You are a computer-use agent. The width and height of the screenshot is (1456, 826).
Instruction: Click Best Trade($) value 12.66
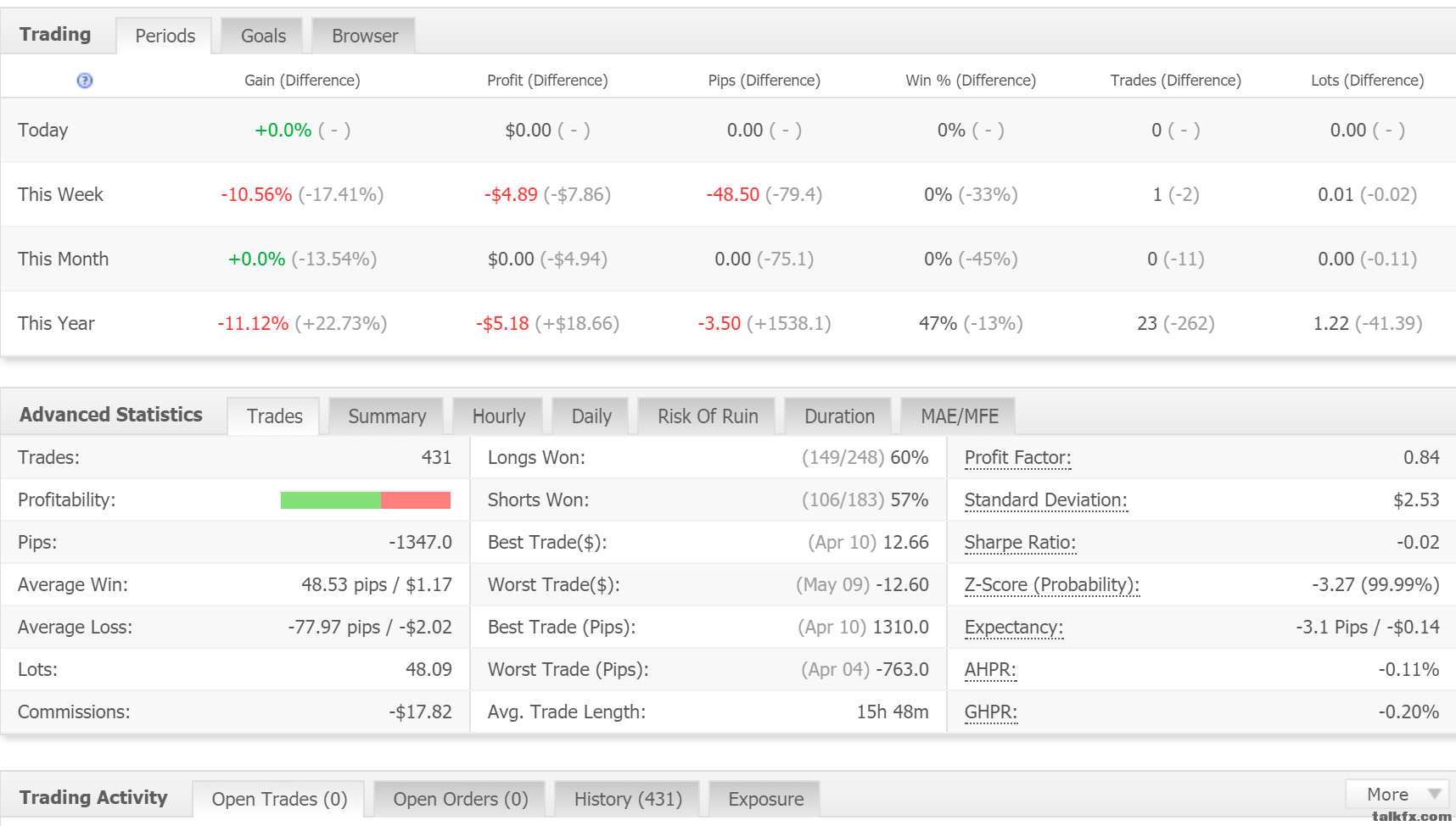[905, 543]
